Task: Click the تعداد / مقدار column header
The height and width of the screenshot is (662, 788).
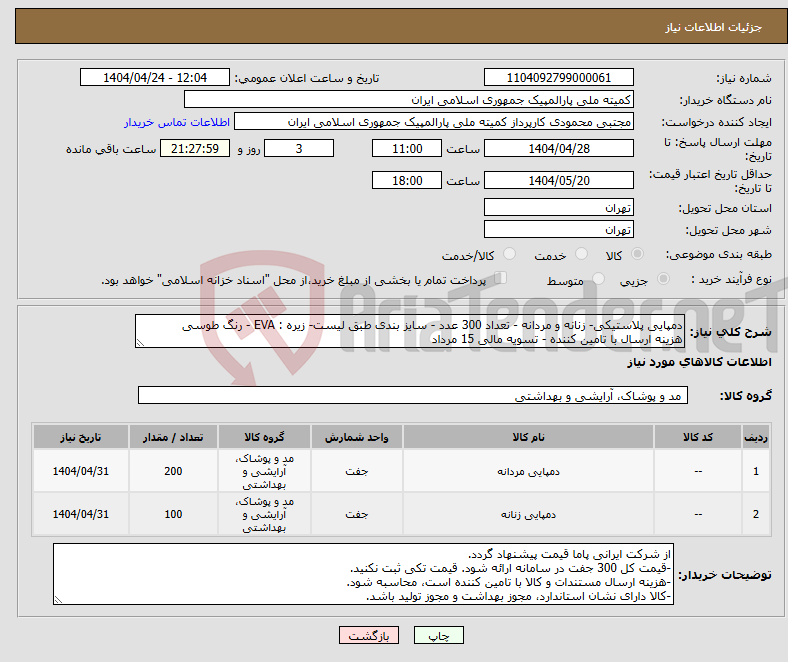Action: [173, 437]
